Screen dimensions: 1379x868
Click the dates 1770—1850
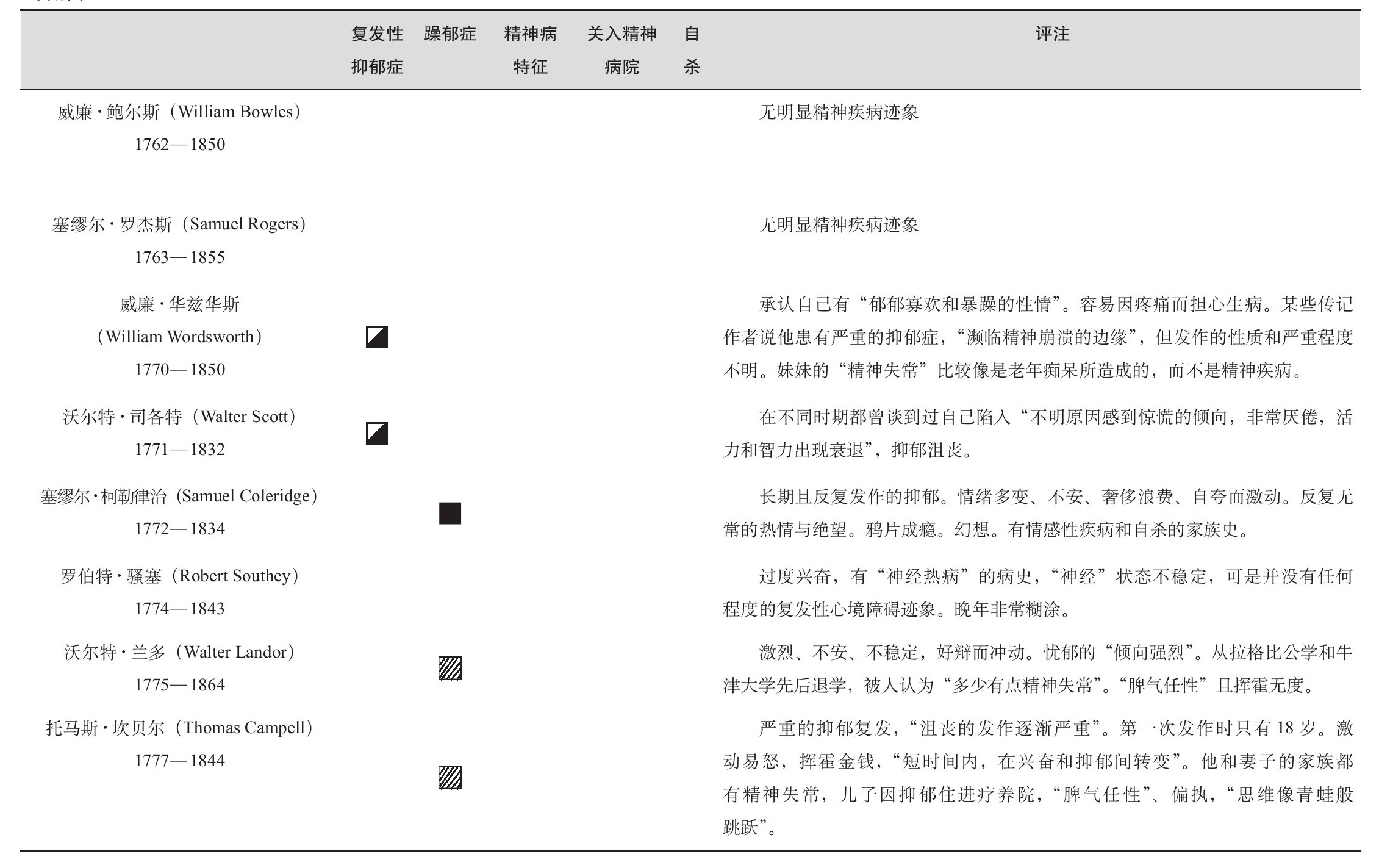click(180, 370)
